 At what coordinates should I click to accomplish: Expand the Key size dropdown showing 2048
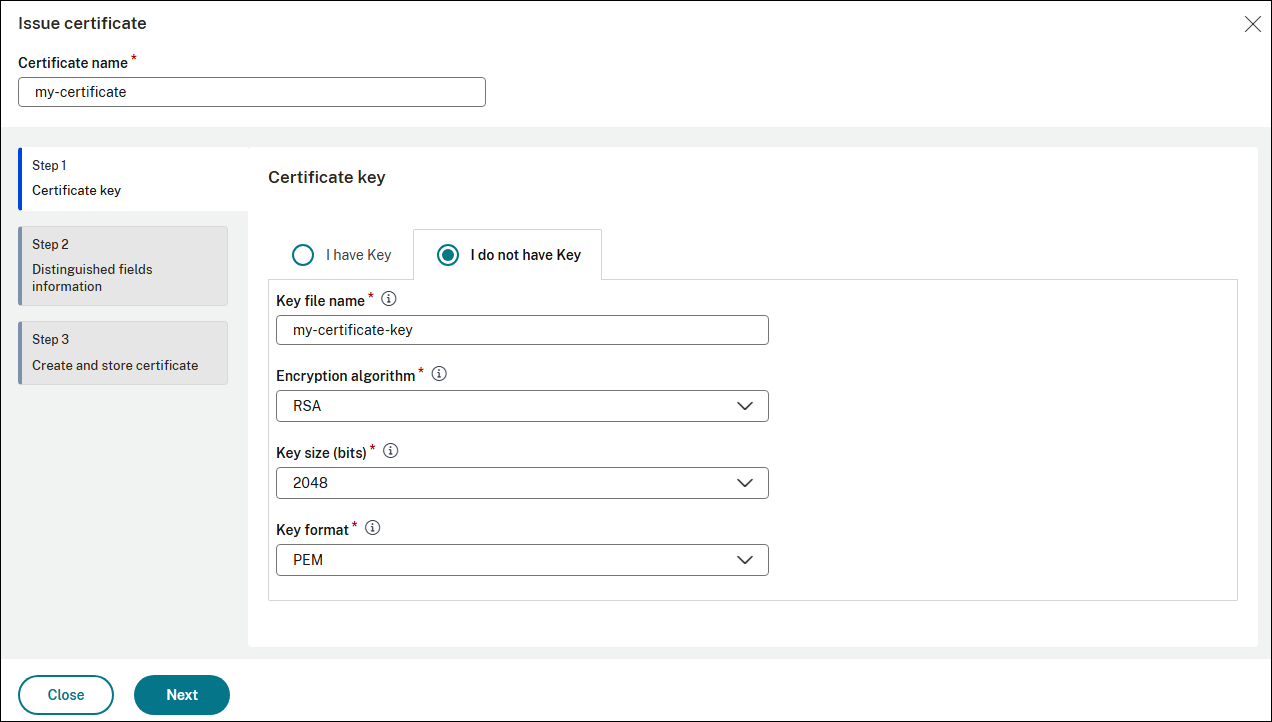coord(521,483)
